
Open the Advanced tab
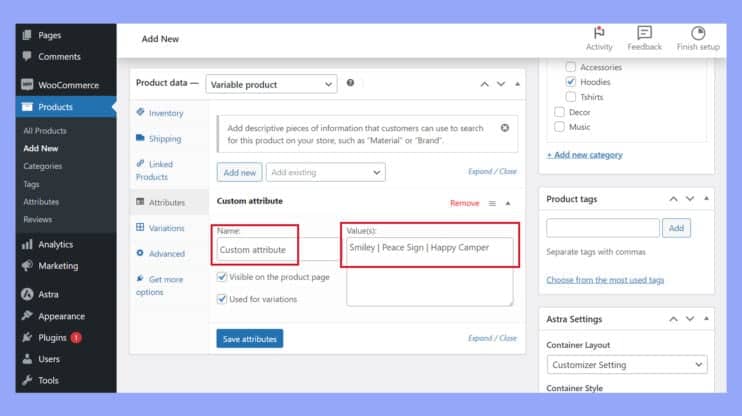pyautogui.click(x=169, y=254)
